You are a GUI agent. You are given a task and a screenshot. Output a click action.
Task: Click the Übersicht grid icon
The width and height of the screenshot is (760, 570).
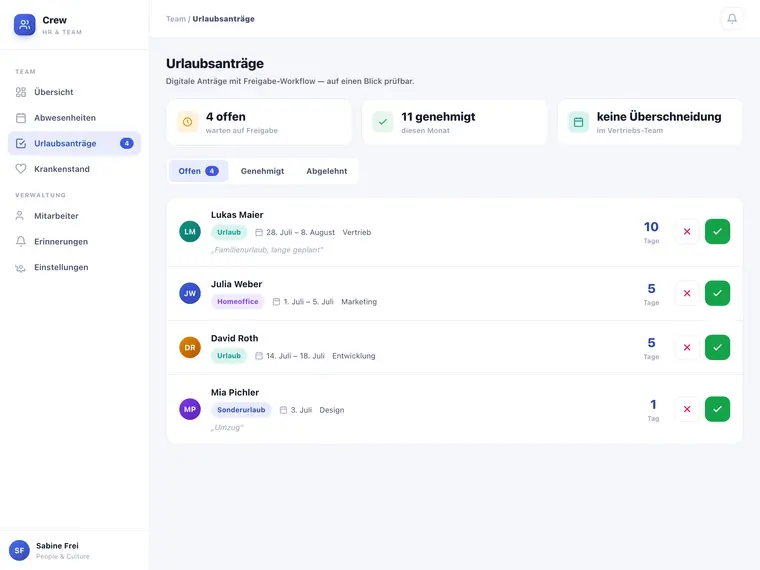[21, 92]
